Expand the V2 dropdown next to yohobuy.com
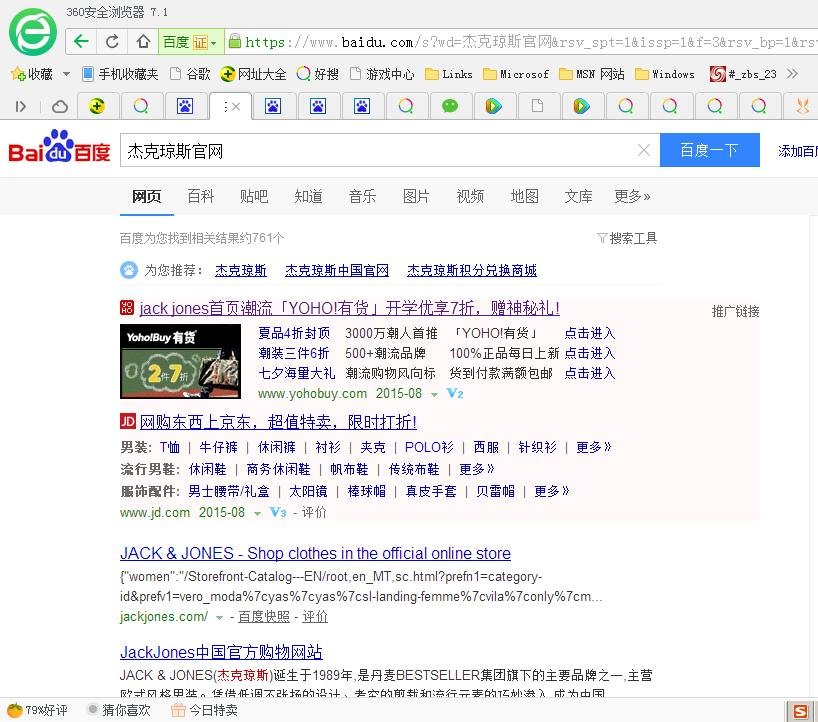Screen dimensions: 818x722 pyautogui.click(x=455, y=394)
